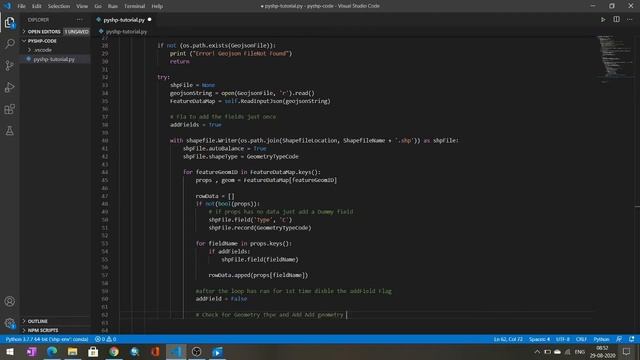
Task: Open the Source Control view
Action: pyautogui.click(x=9, y=65)
